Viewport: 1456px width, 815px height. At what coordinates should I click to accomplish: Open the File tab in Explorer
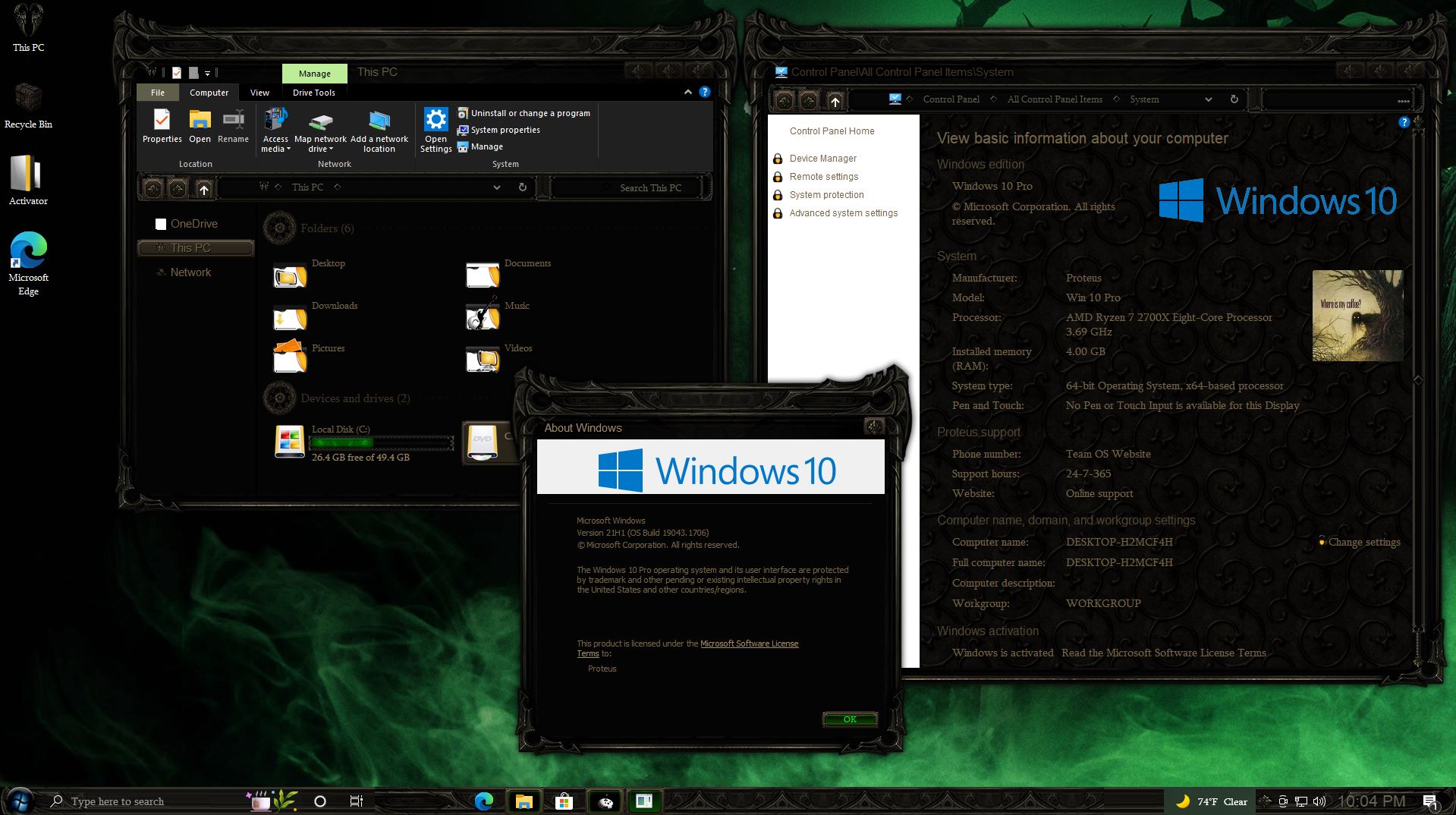[x=157, y=93]
